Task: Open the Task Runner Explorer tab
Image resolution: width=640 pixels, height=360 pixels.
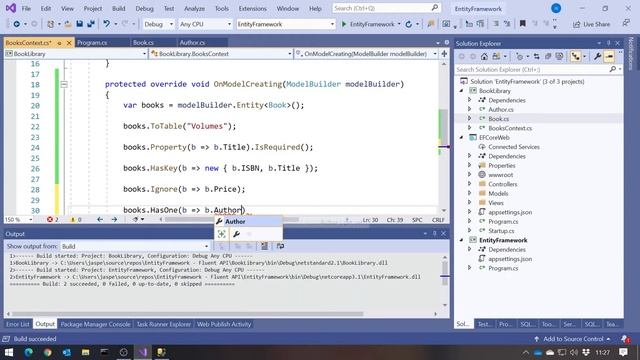Action: click(164, 324)
